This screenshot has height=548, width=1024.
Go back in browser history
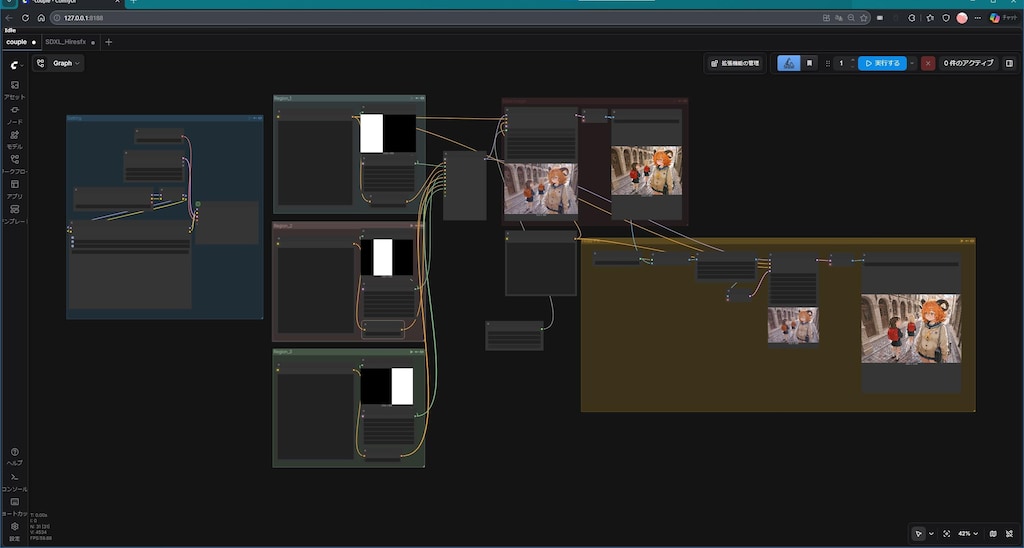click(9, 18)
